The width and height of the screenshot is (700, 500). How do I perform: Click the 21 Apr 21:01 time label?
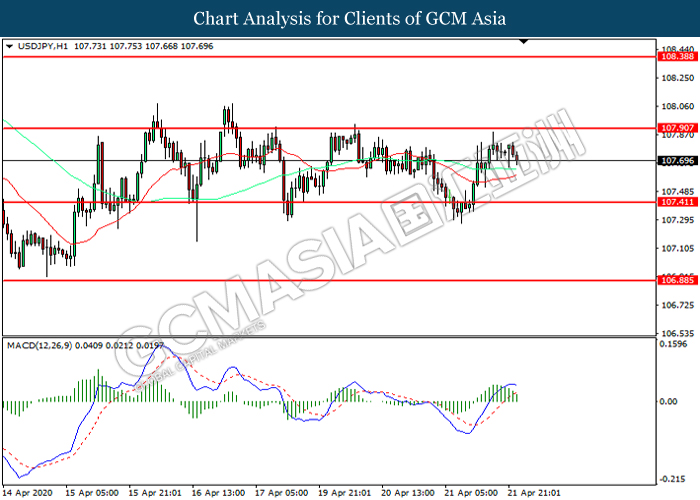click(x=533, y=493)
